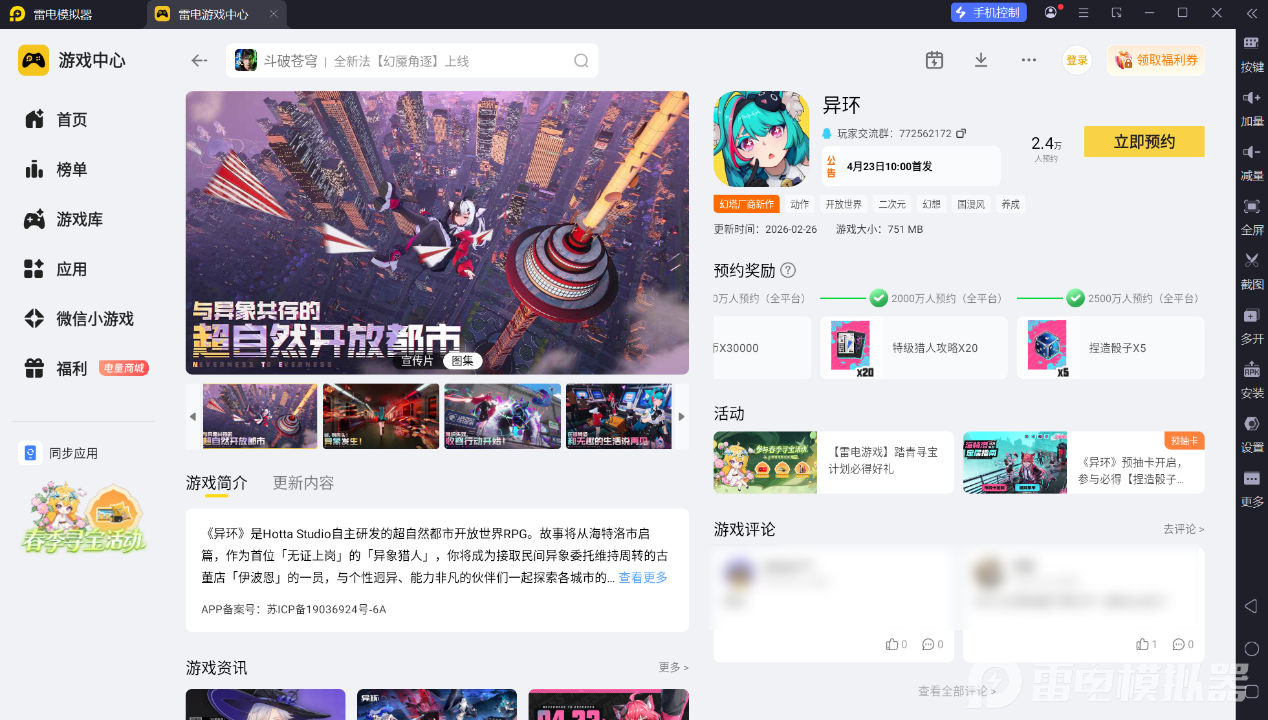The image size is (1268, 720).
Task: Open 微信小游戏 section
Action: 79,319
